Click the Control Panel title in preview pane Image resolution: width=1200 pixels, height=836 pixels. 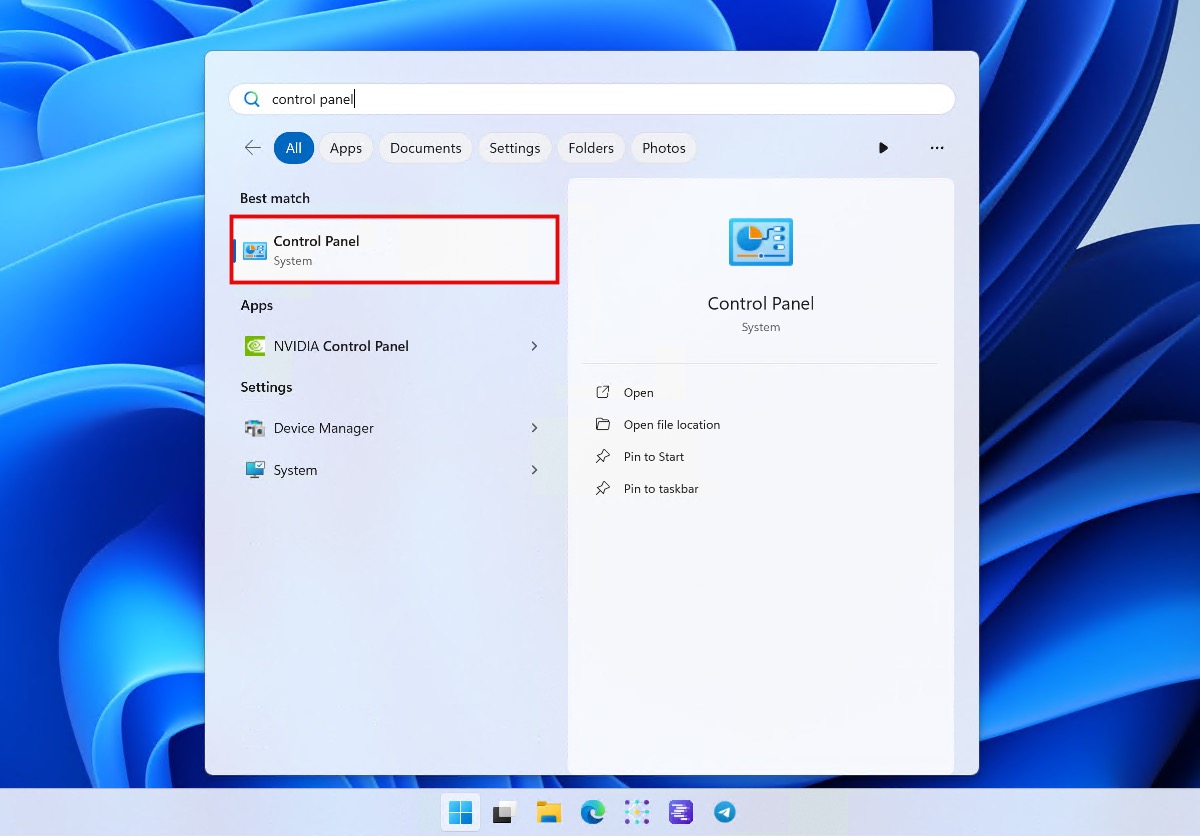pyautogui.click(x=761, y=303)
